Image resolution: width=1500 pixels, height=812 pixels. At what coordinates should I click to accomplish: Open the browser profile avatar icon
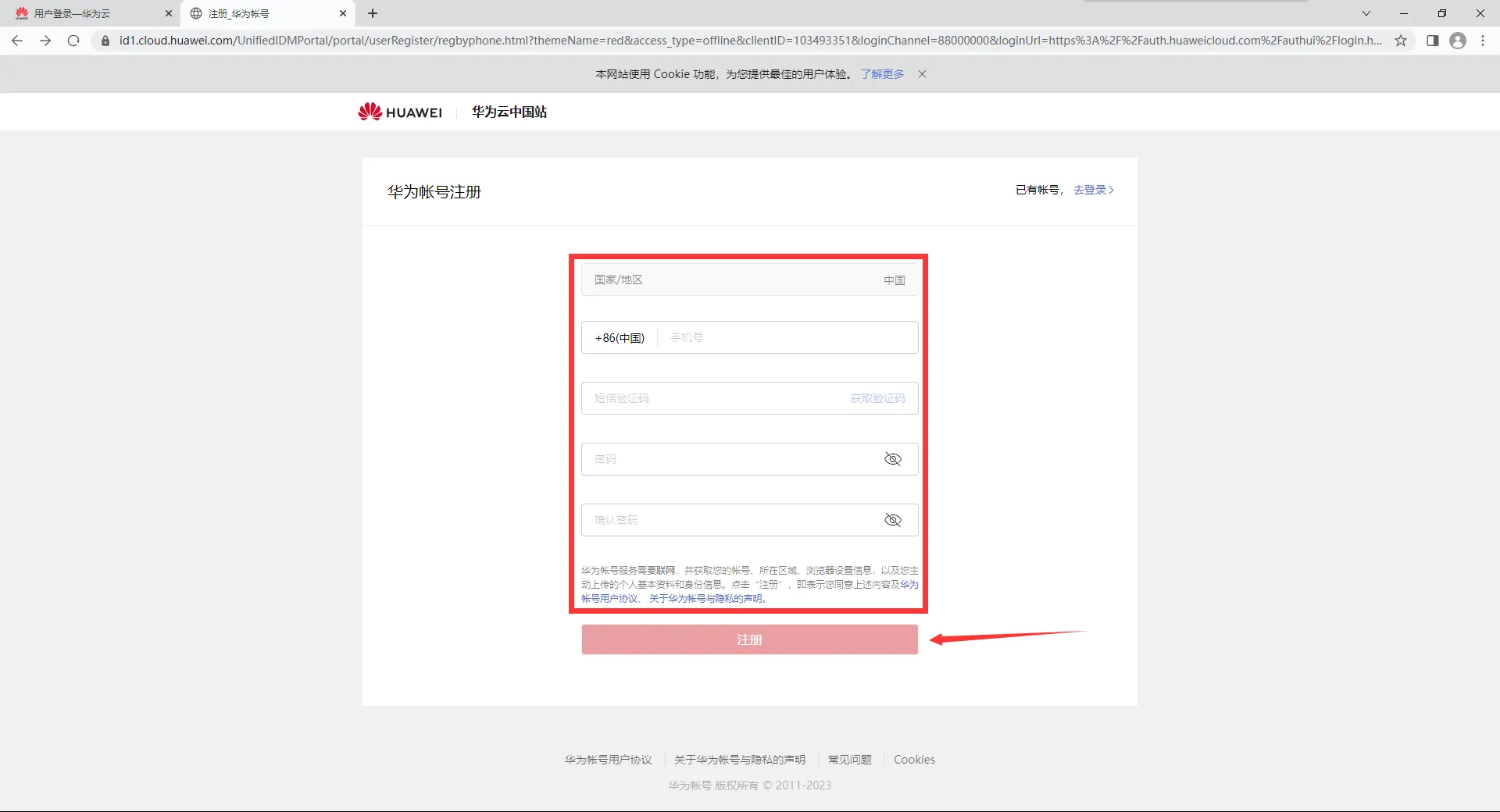(x=1458, y=41)
